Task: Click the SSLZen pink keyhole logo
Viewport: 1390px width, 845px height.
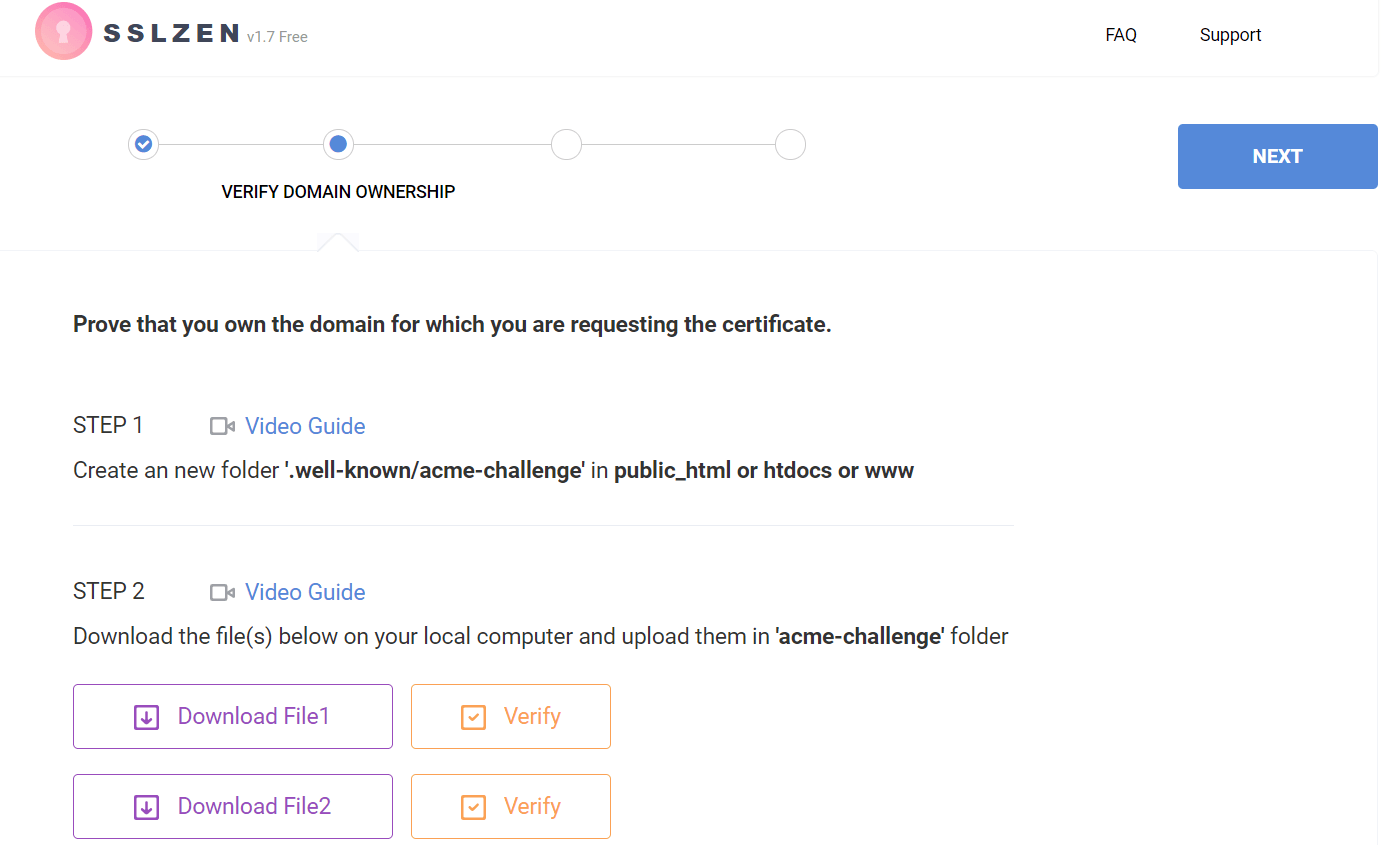Action: tap(64, 31)
